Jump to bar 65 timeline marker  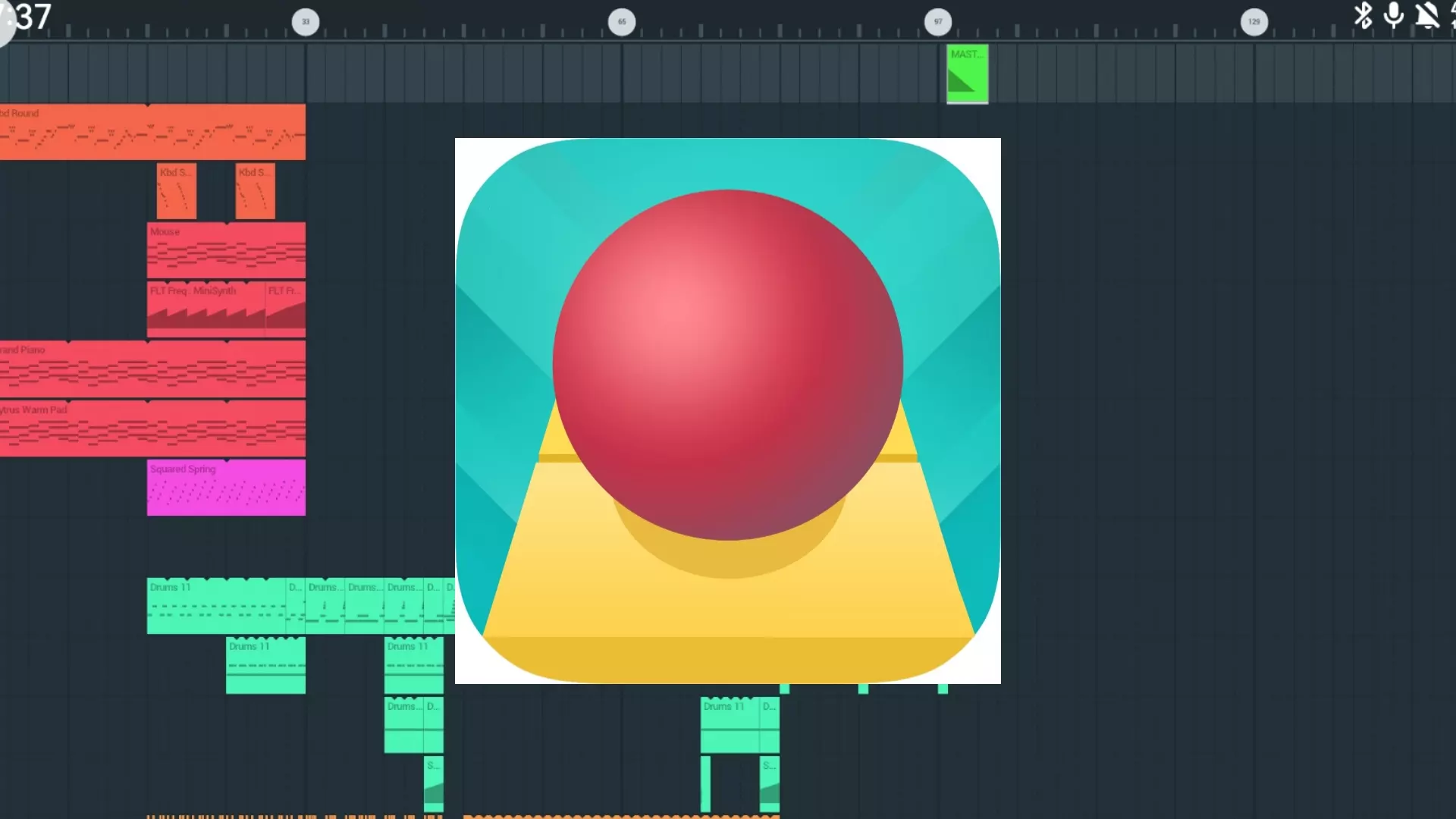tap(622, 22)
